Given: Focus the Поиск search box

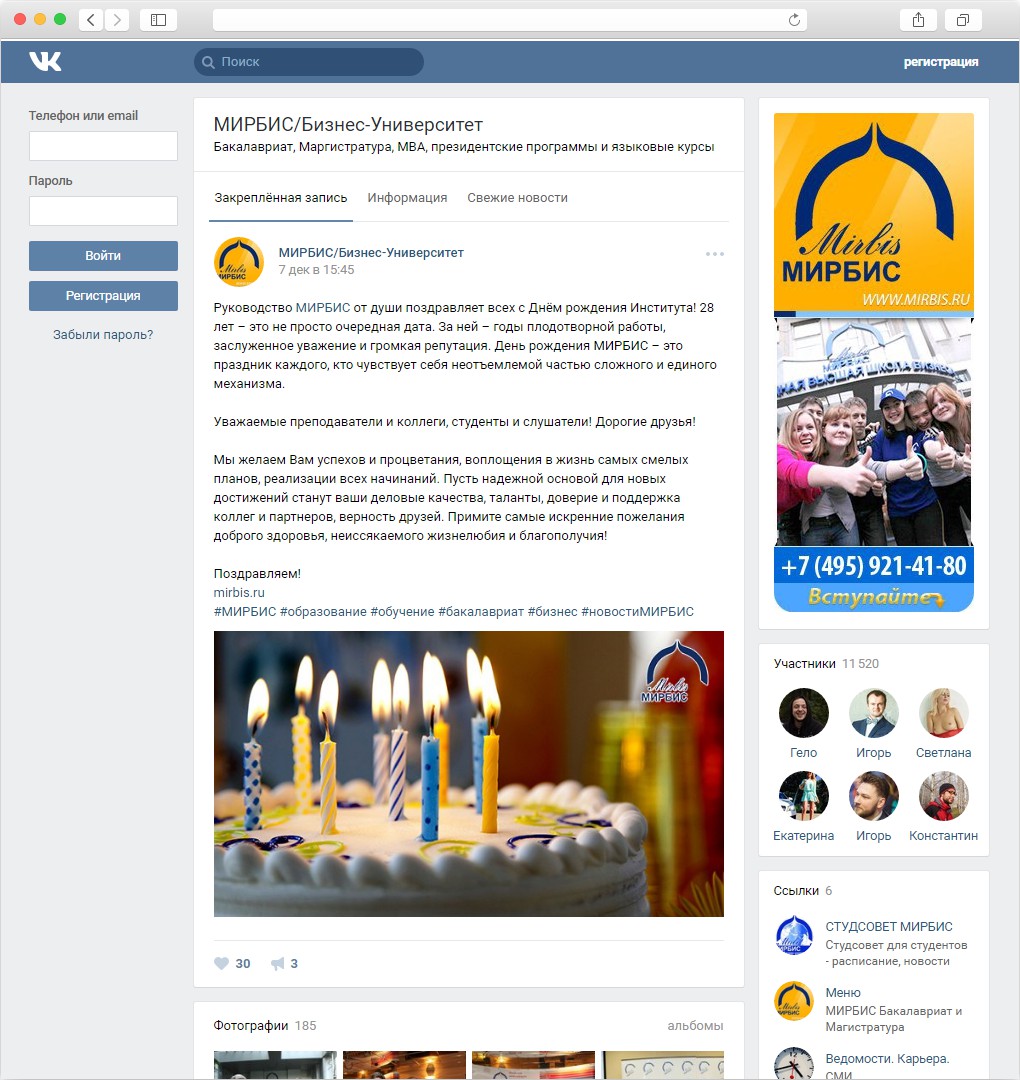Looking at the screenshot, I should [309, 62].
